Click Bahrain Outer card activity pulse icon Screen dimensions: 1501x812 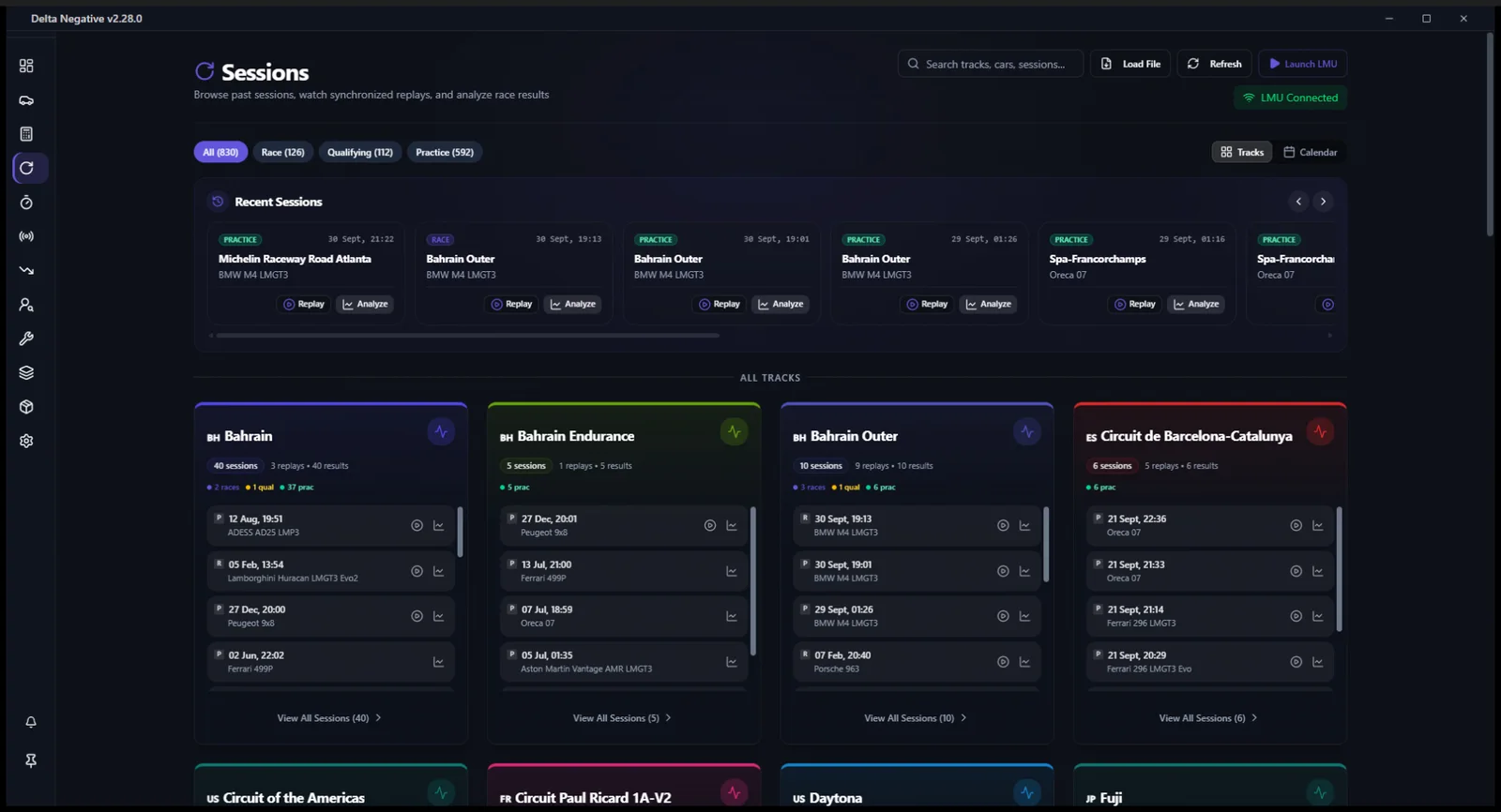1027,432
